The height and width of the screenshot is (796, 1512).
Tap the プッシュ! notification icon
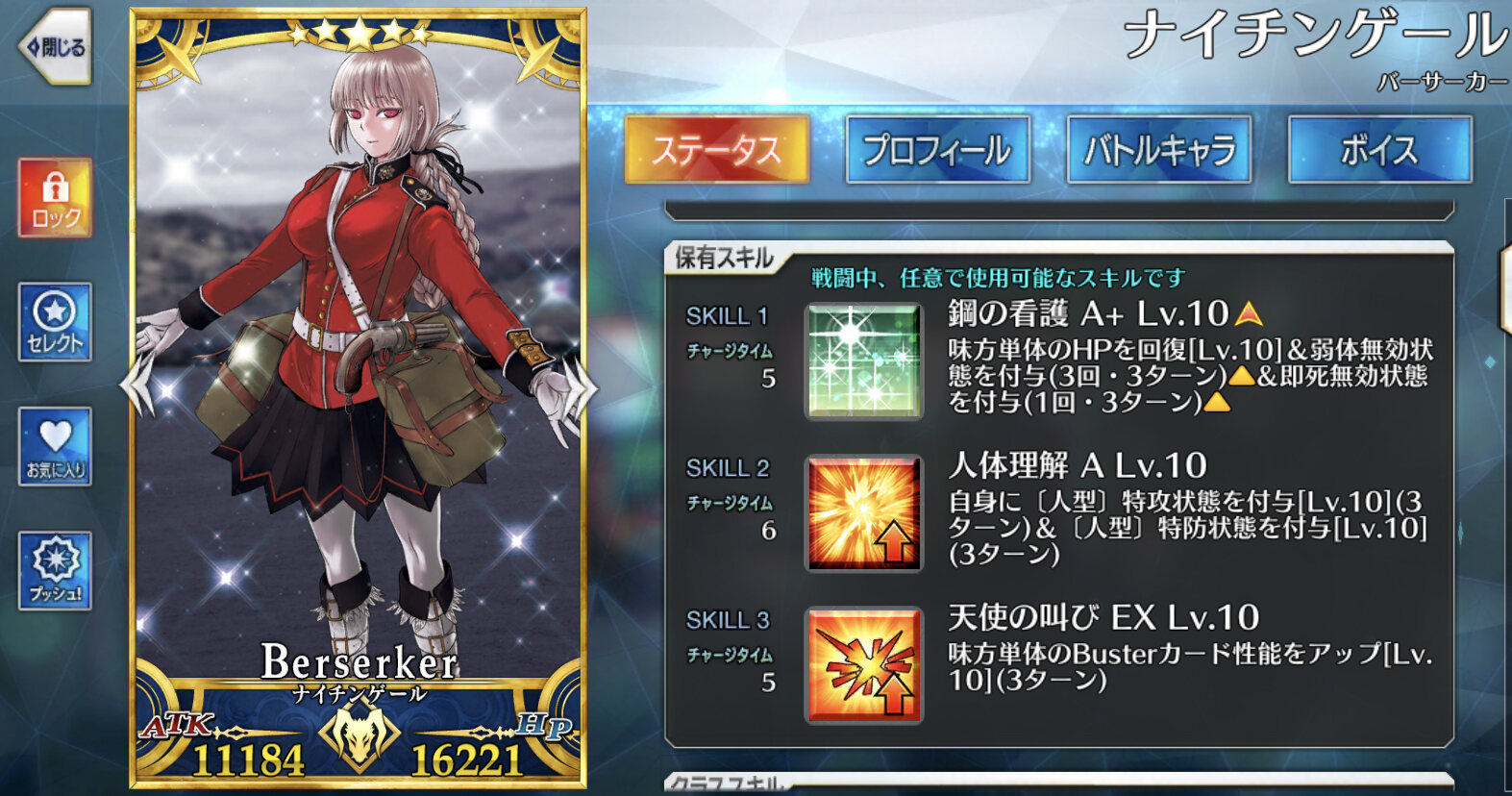pyautogui.click(x=55, y=571)
